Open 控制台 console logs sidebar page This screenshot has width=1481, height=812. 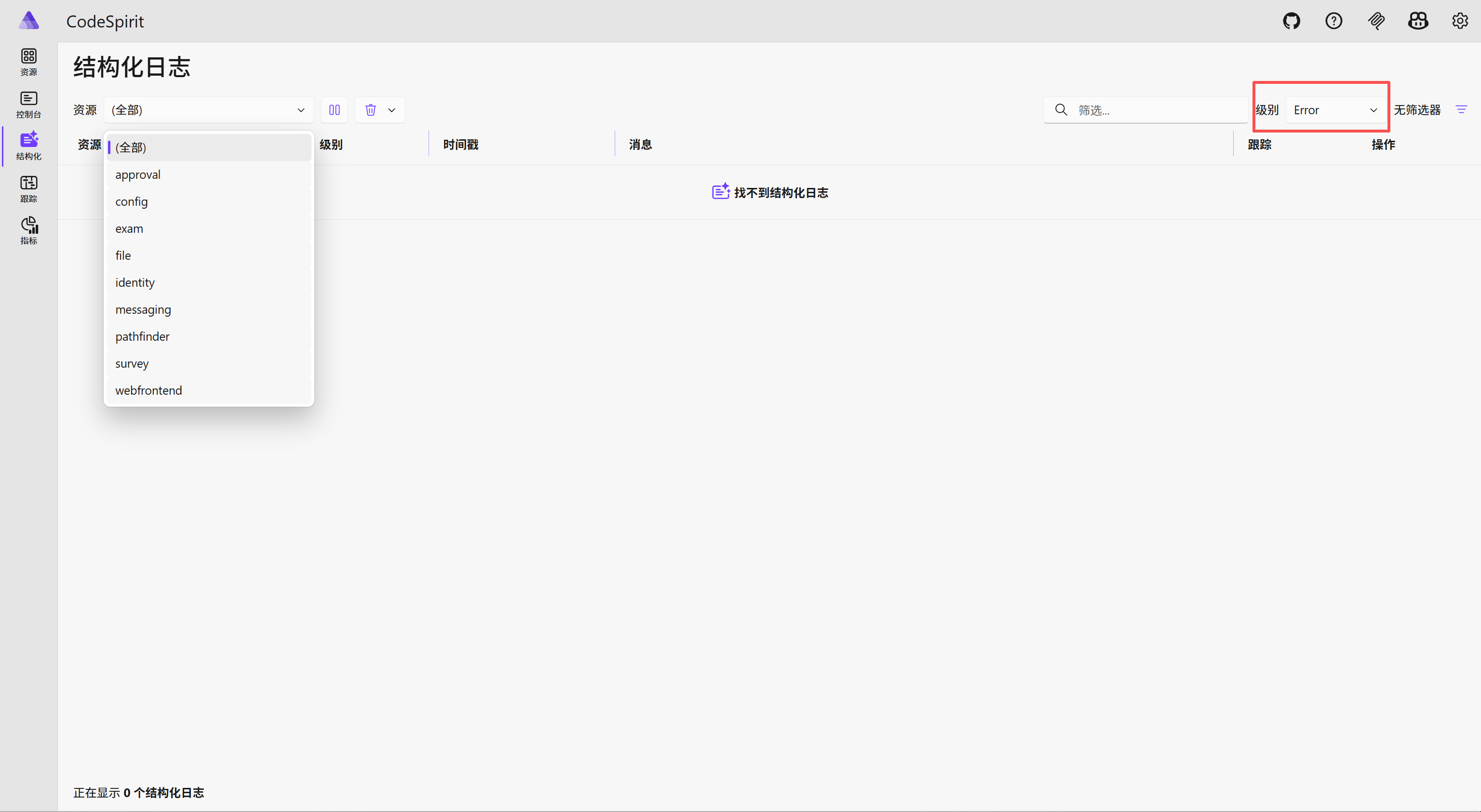(29, 105)
